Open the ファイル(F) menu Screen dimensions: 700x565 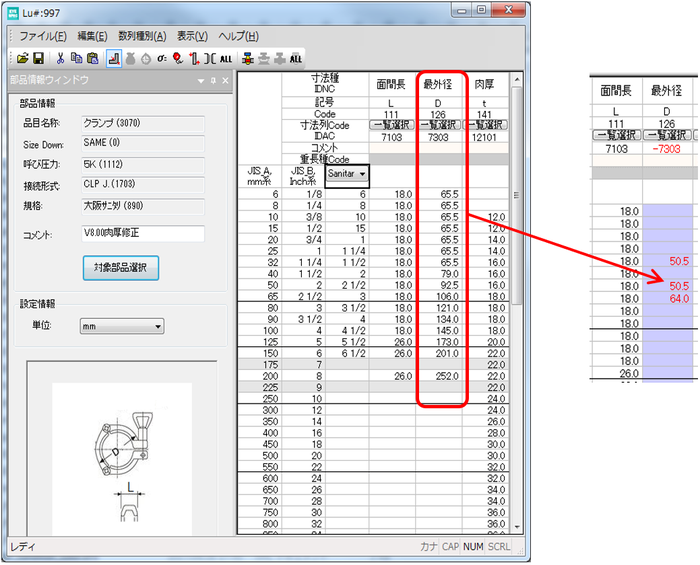[43, 36]
